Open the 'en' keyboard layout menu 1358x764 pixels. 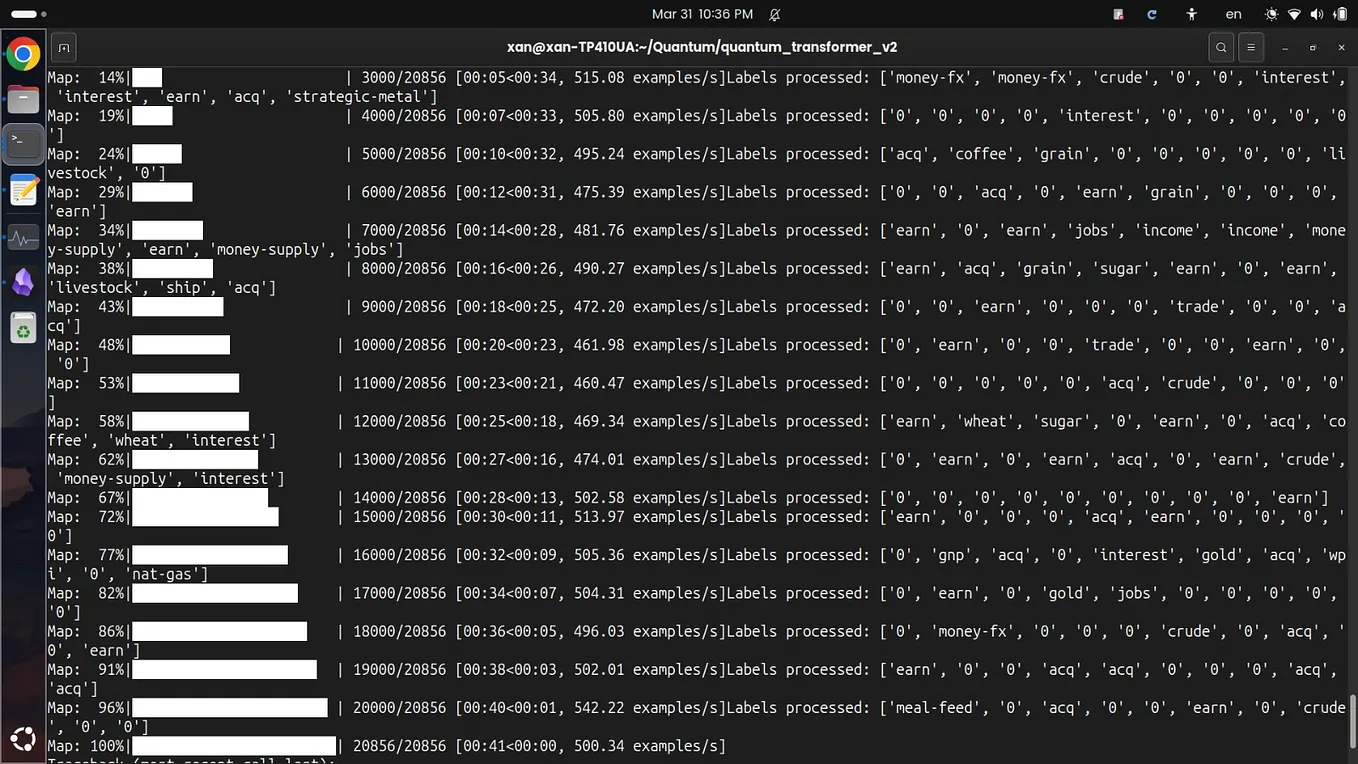coord(1233,14)
